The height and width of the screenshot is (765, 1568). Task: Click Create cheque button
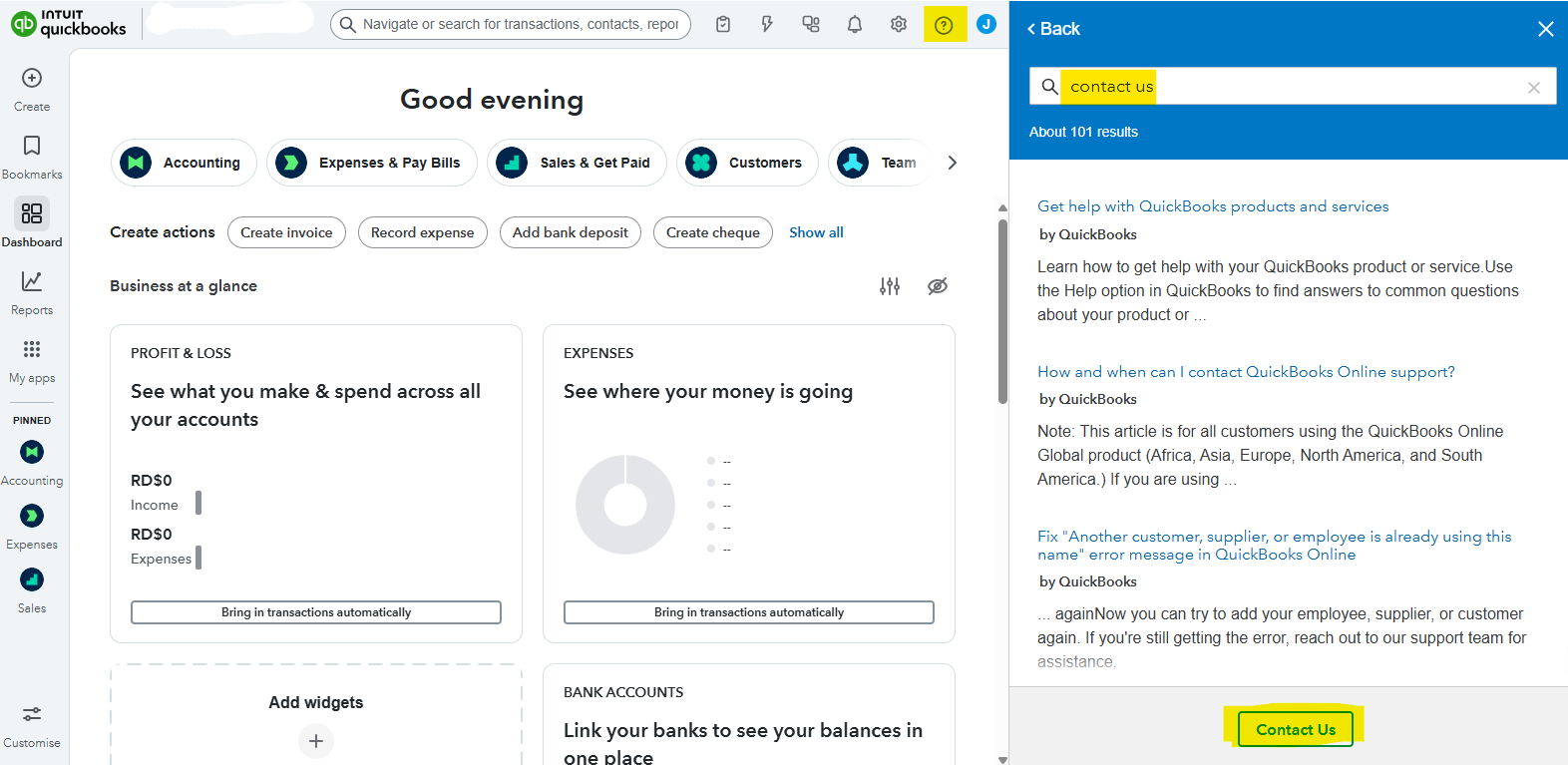point(713,232)
